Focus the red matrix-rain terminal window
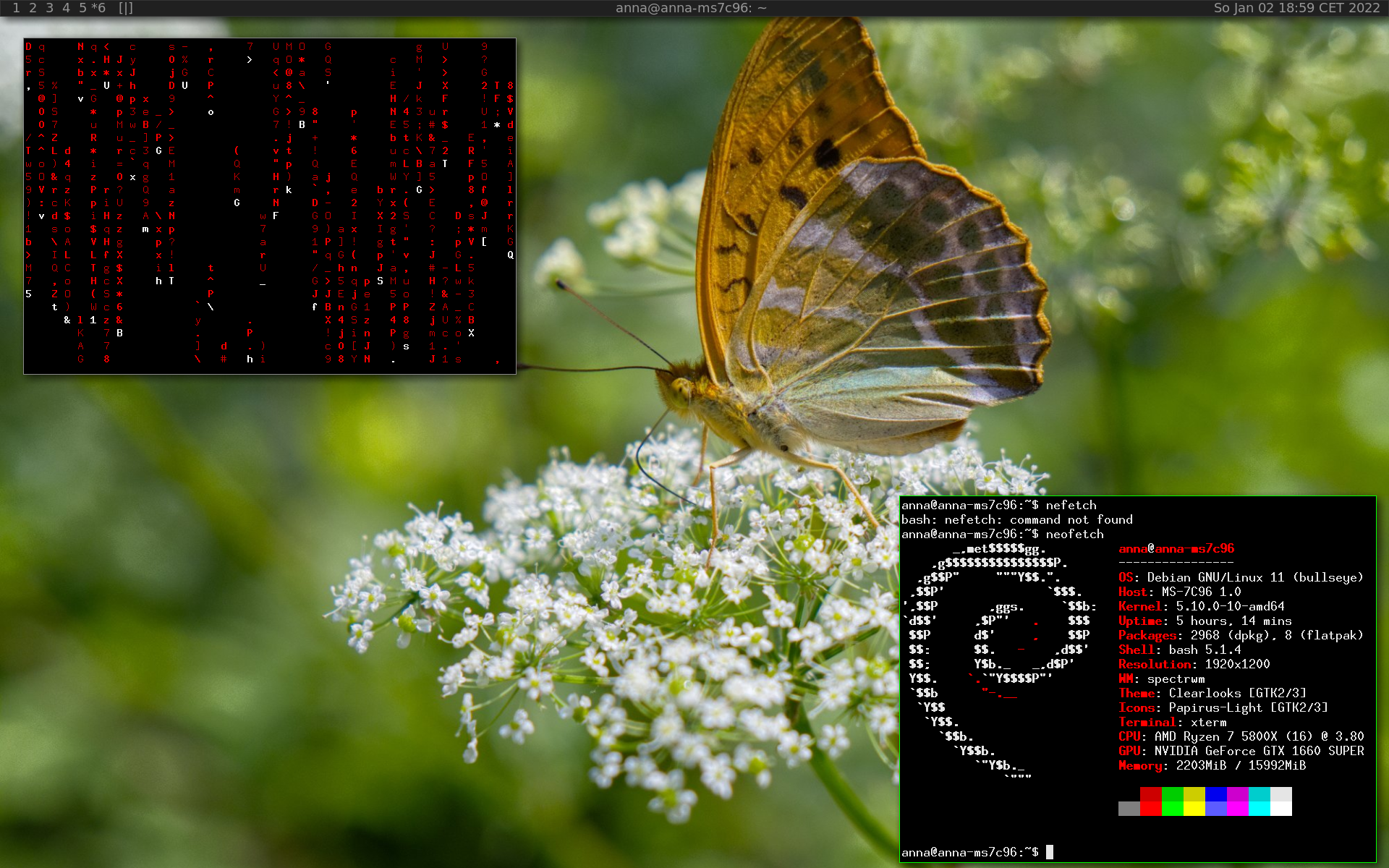 point(270,206)
